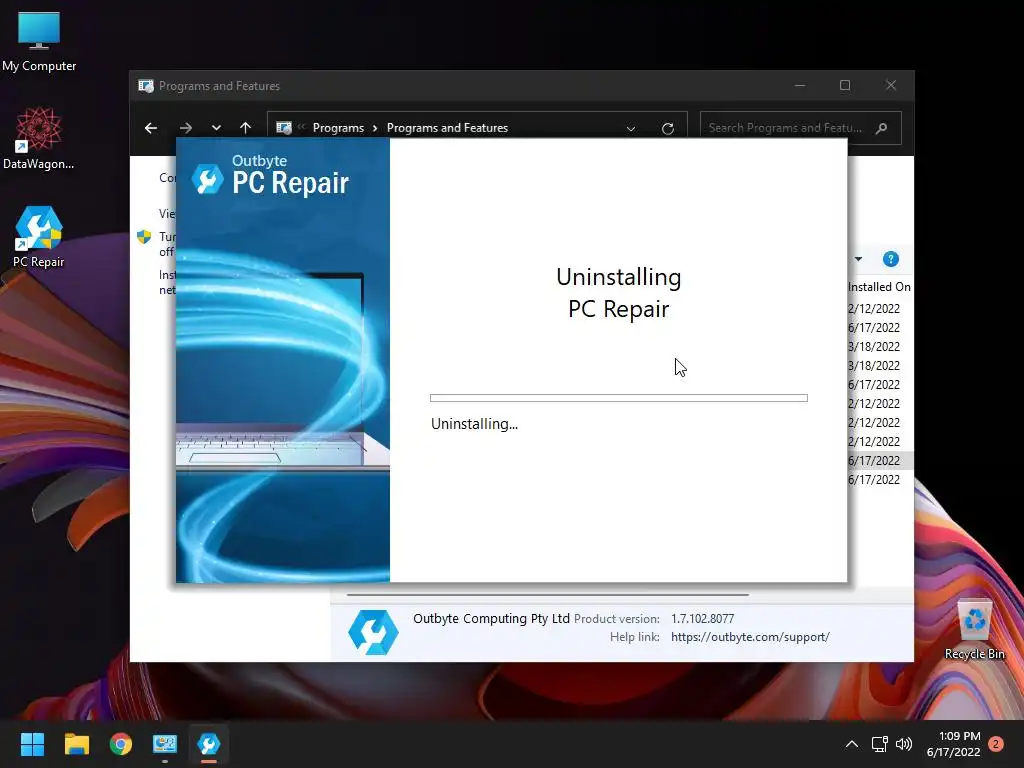This screenshot has width=1024, height=768.
Task: Open the Recycle Bin on desktop
Action: tap(974, 629)
